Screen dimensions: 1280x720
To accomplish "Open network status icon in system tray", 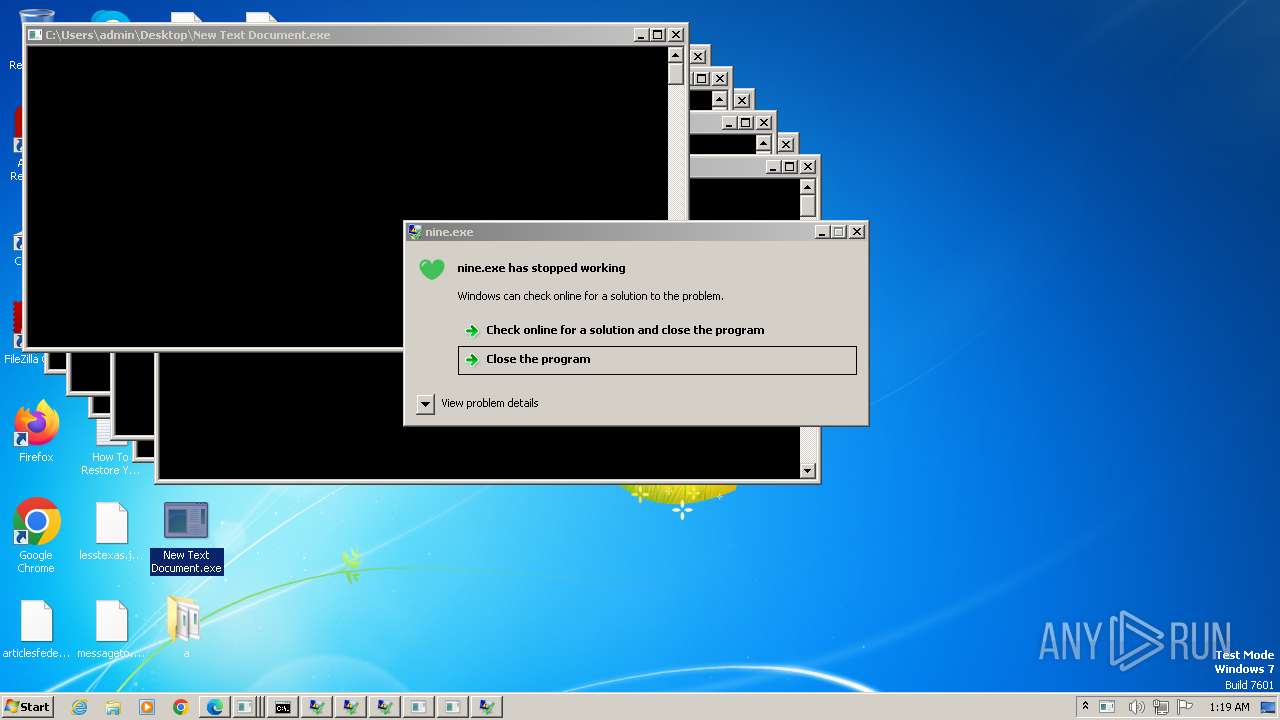I will (1161, 707).
